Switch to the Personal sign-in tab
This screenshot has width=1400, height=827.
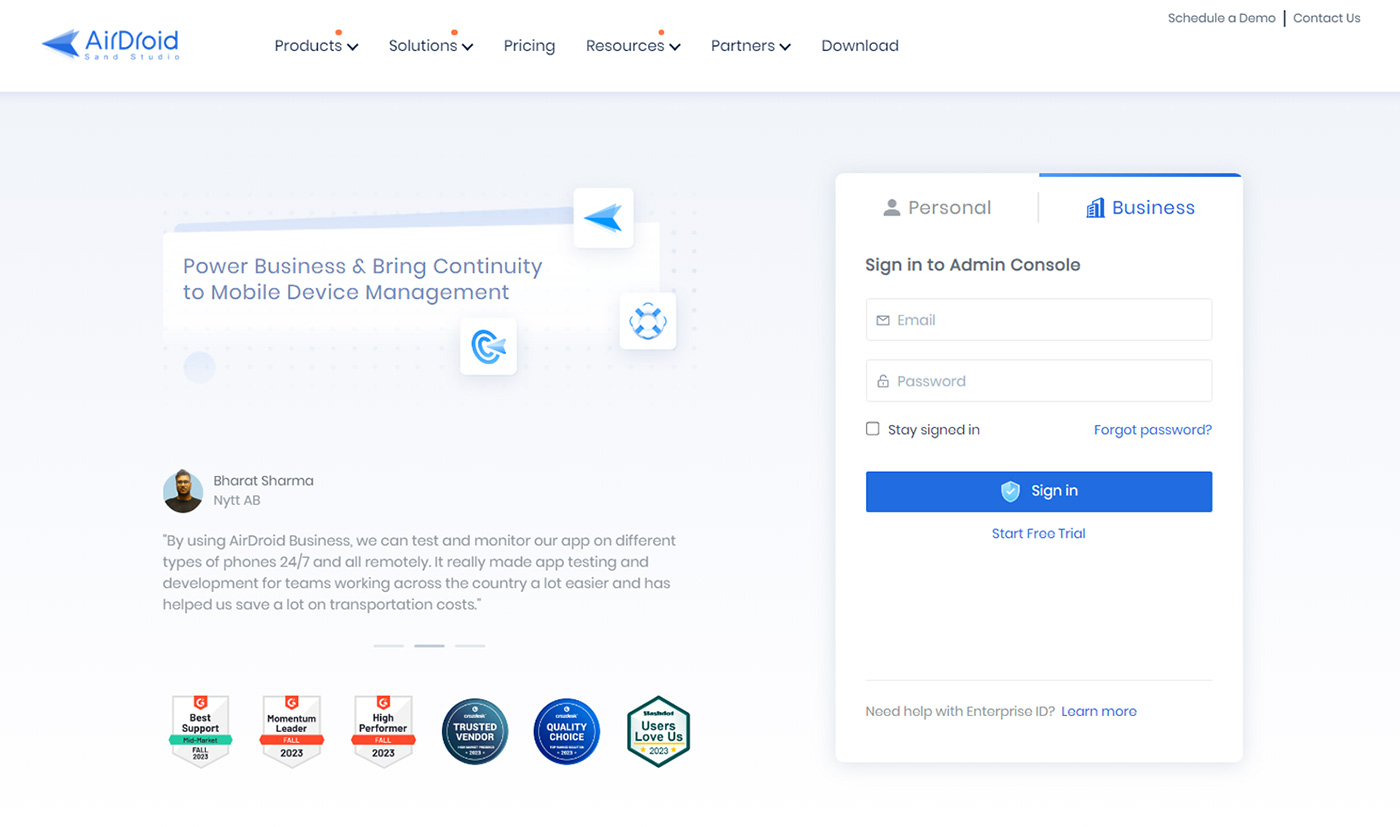point(937,208)
